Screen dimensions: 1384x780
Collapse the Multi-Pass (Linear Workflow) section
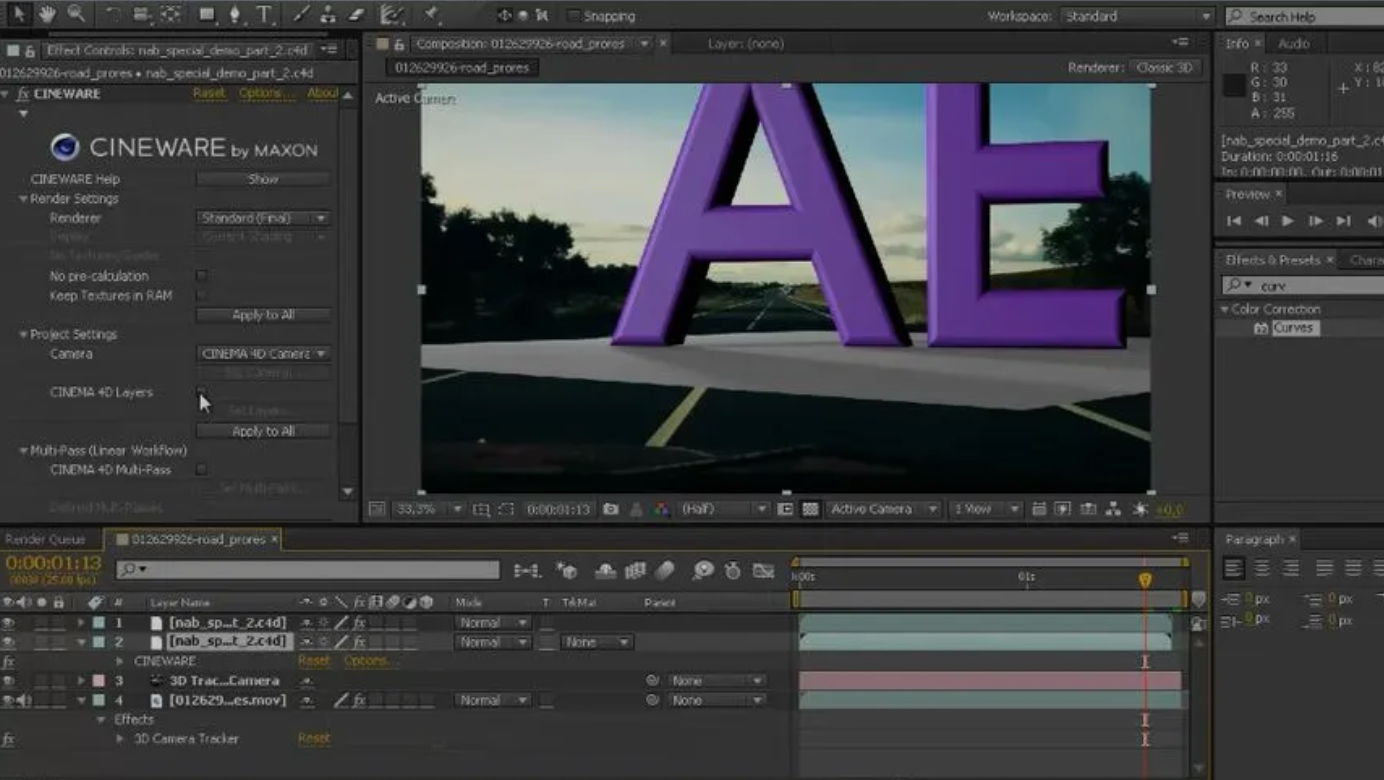click(x=23, y=451)
